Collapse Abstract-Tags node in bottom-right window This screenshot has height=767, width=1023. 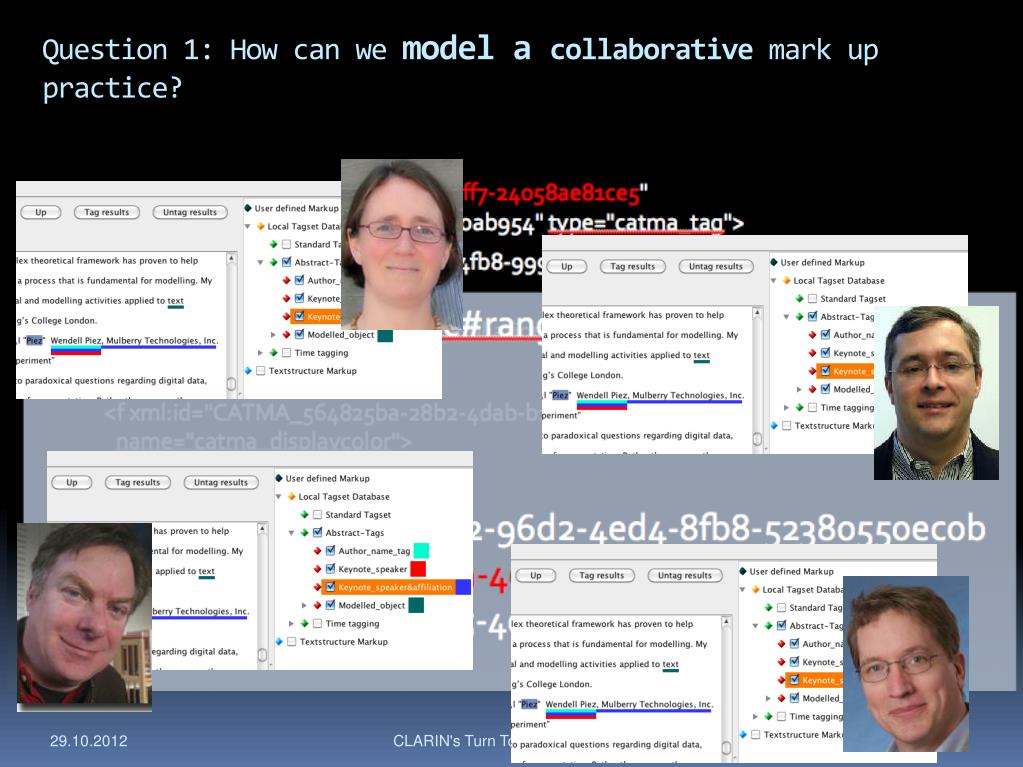[x=756, y=626]
